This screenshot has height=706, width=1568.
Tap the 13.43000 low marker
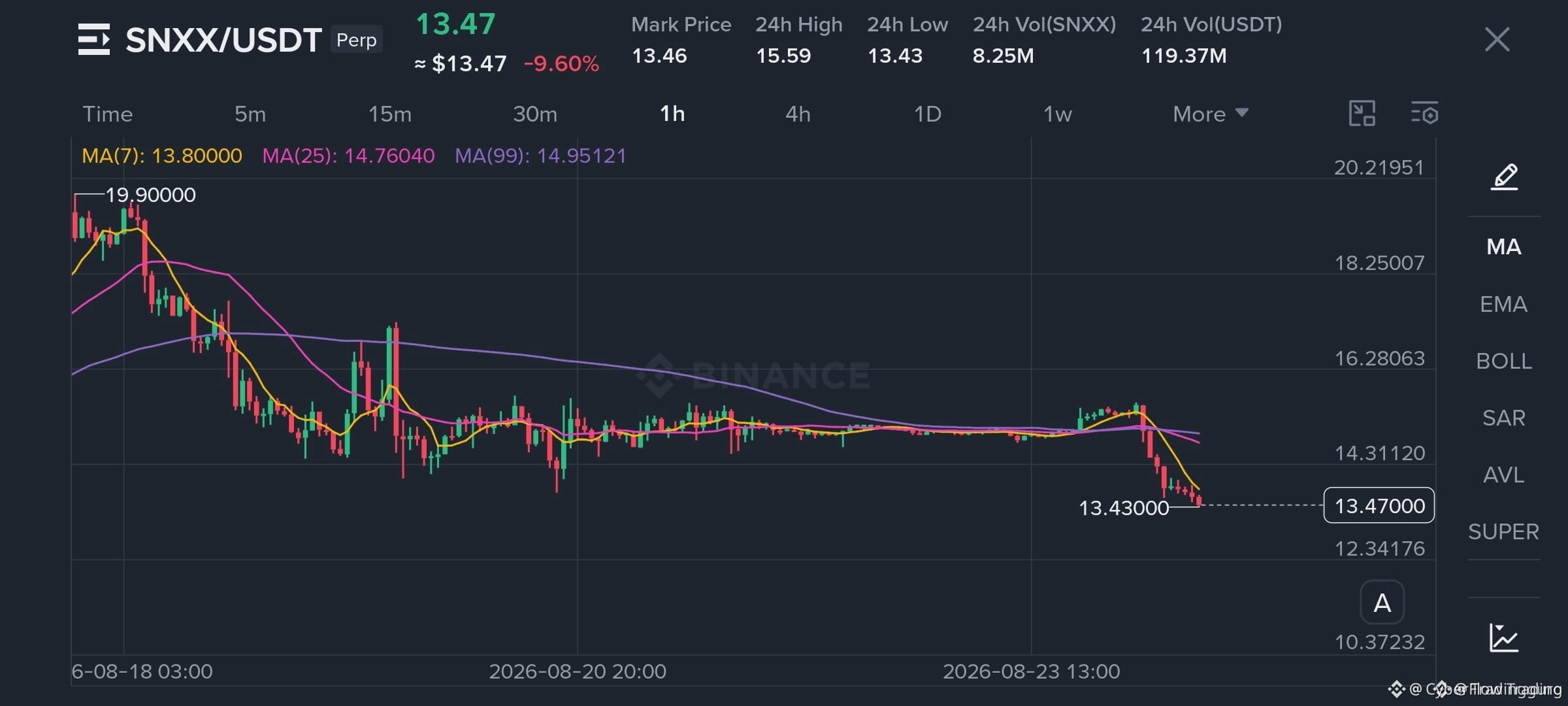[1124, 508]
